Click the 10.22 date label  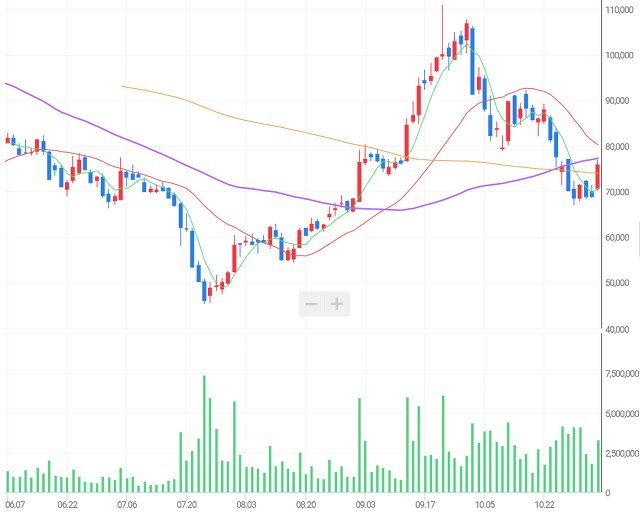coord(544,505)
